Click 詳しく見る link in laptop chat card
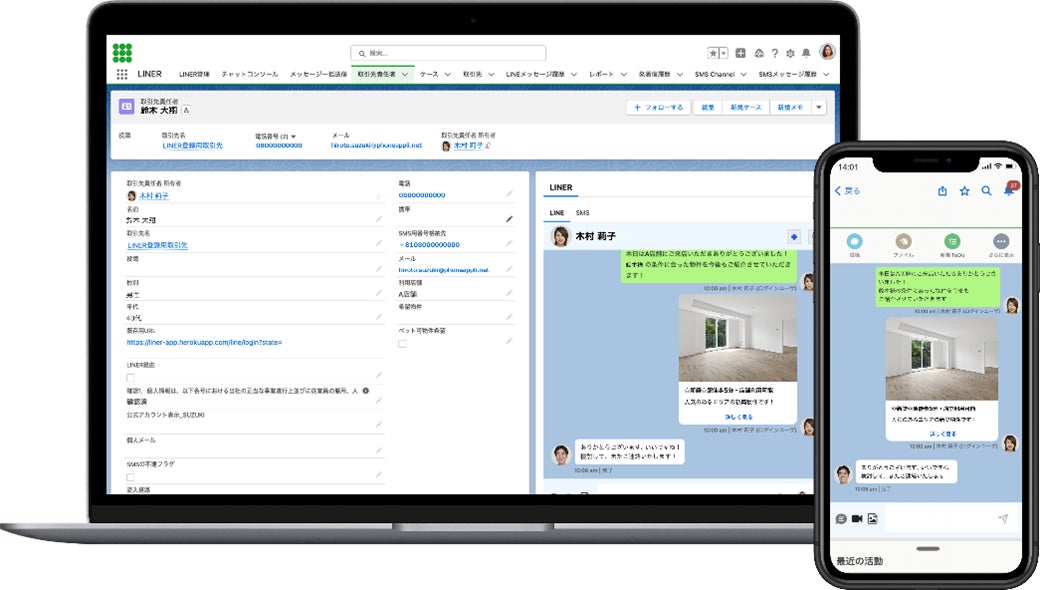1040x590 pixels. 738,417
